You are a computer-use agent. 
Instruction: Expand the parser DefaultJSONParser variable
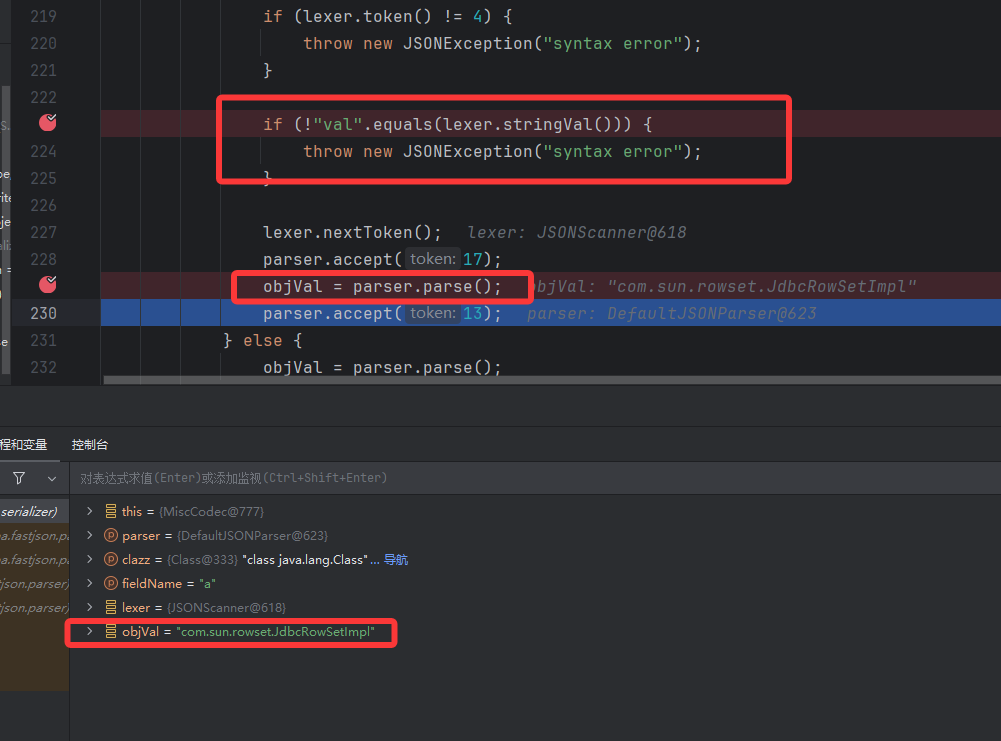(x=90, y=535)
